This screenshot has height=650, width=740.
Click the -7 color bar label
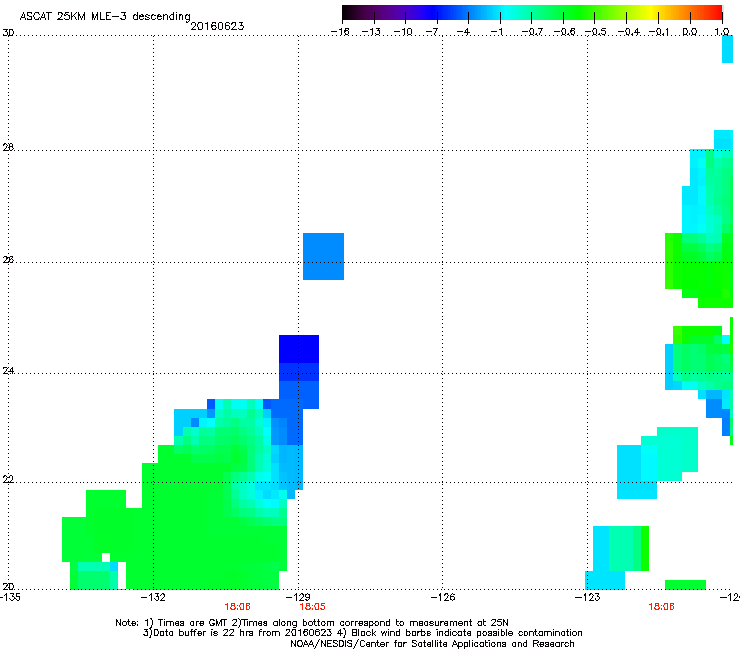(432, 32)
